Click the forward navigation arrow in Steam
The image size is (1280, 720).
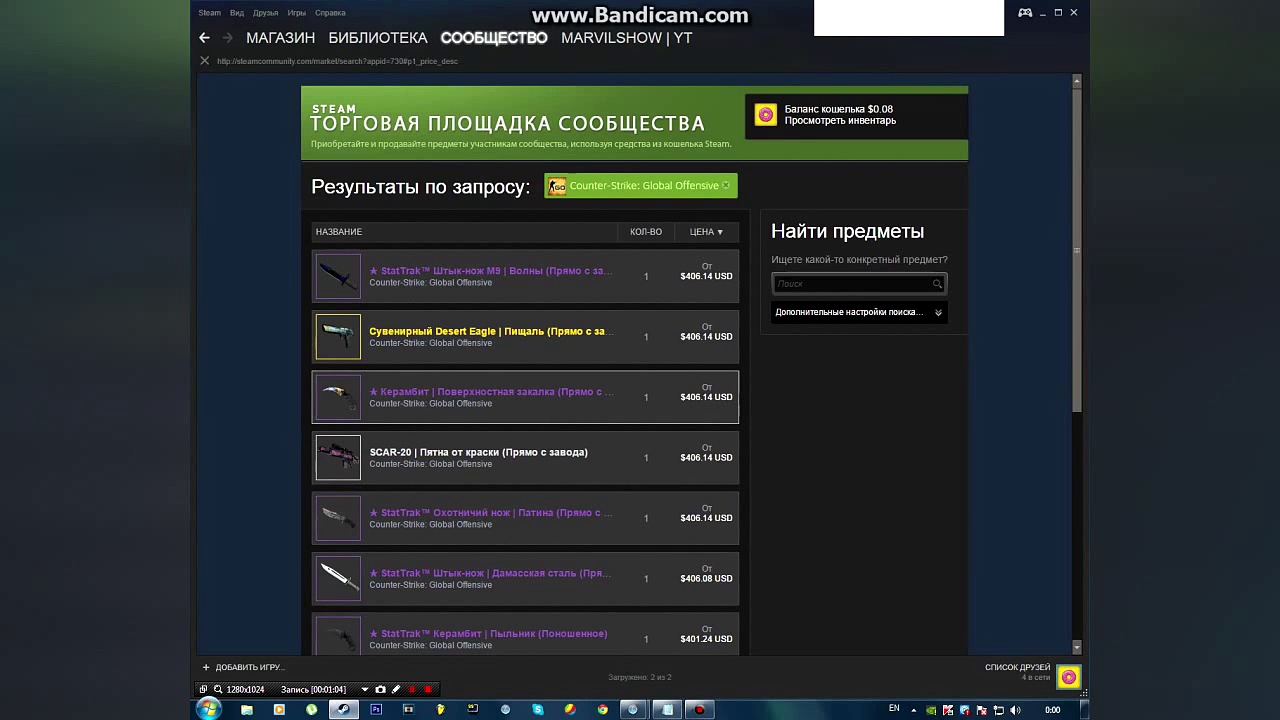coord(228,38)
